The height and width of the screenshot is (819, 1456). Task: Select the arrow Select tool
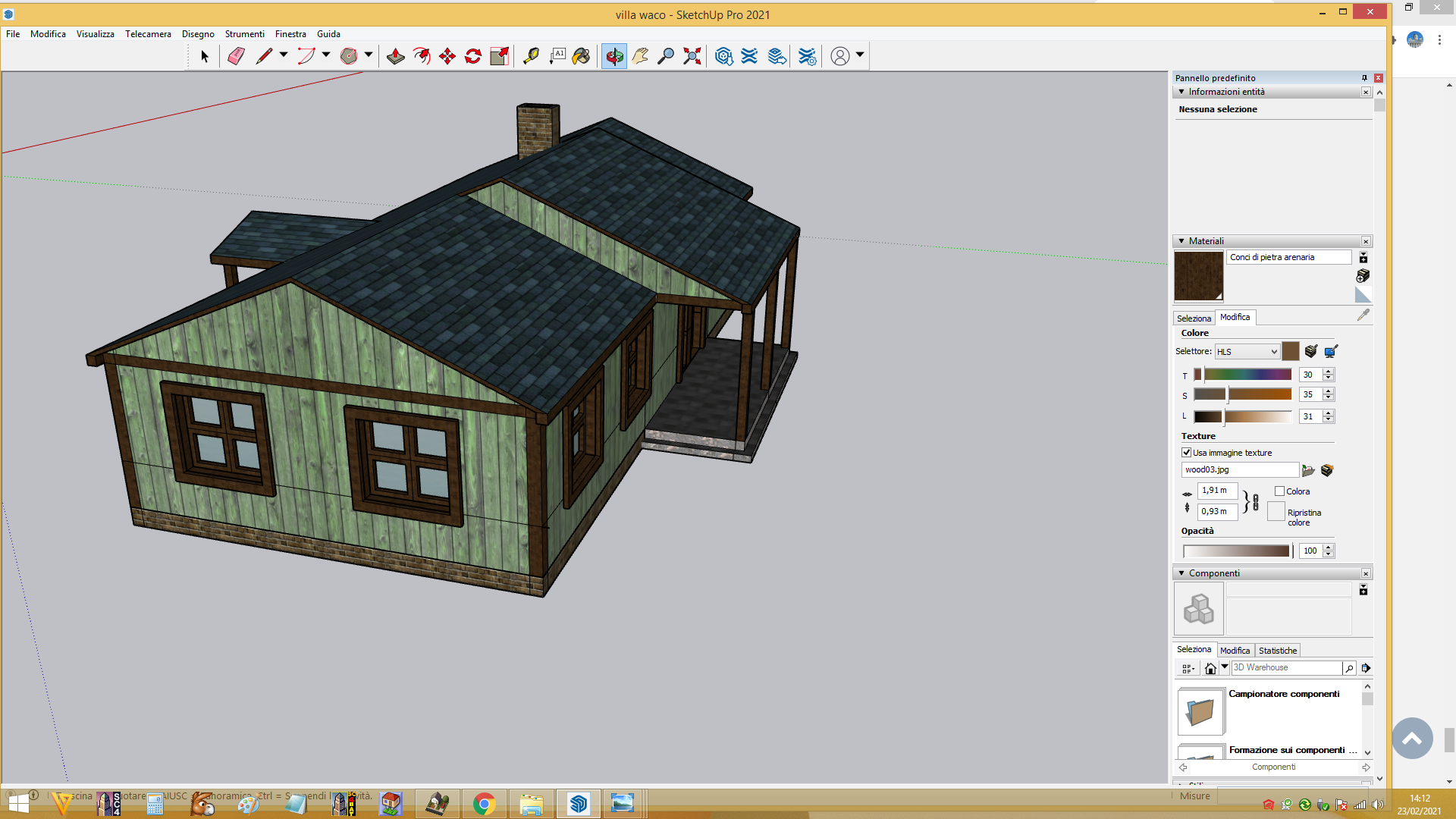coord(204,56)
